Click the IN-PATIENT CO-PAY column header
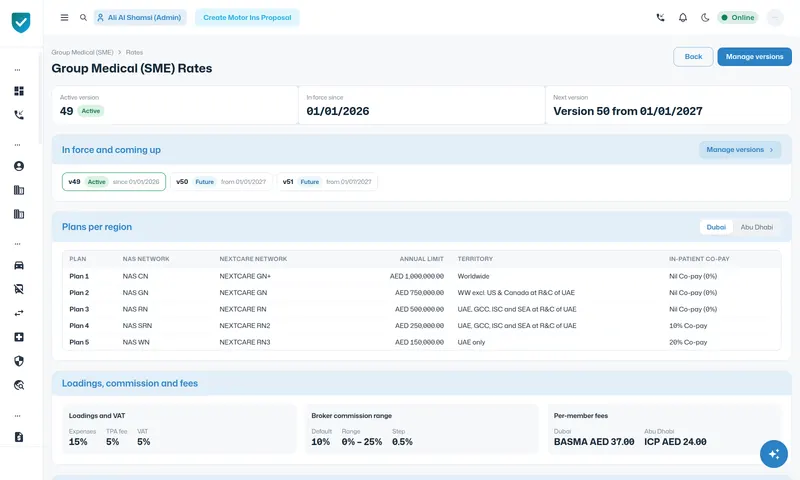The image size is (800, 480). [699, 259]
